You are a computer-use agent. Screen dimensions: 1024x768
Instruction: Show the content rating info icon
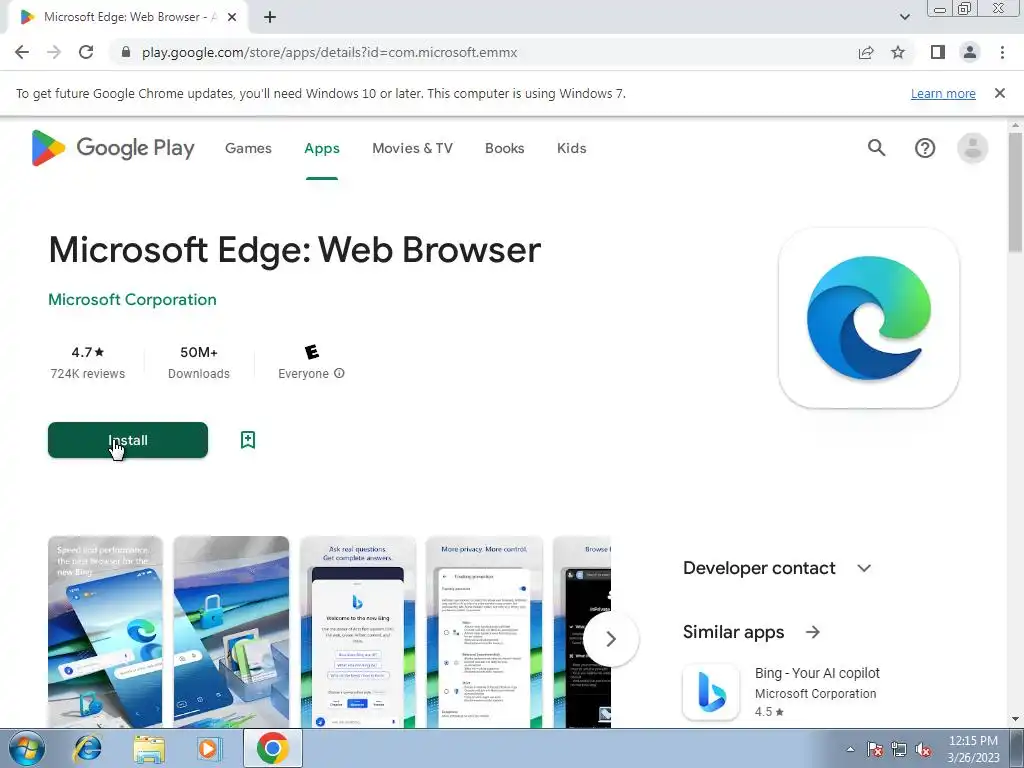[339, 374]
